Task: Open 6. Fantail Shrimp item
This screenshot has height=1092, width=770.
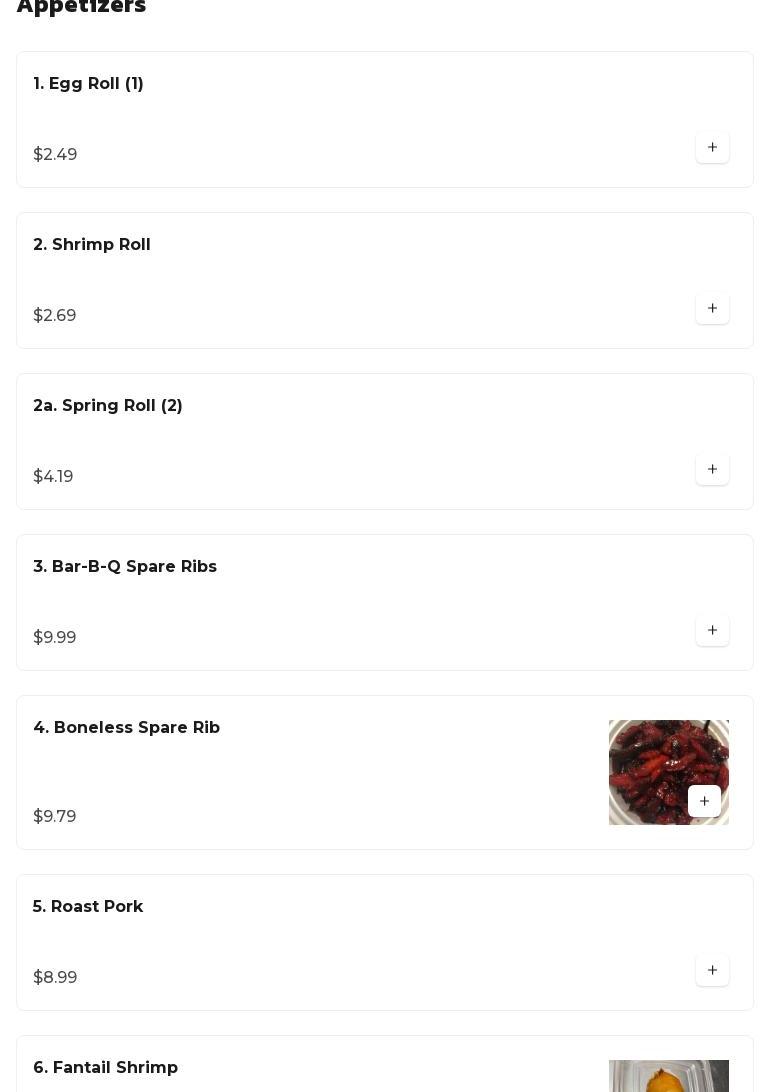Action: pyautogui.click(x=106, y=1068)
